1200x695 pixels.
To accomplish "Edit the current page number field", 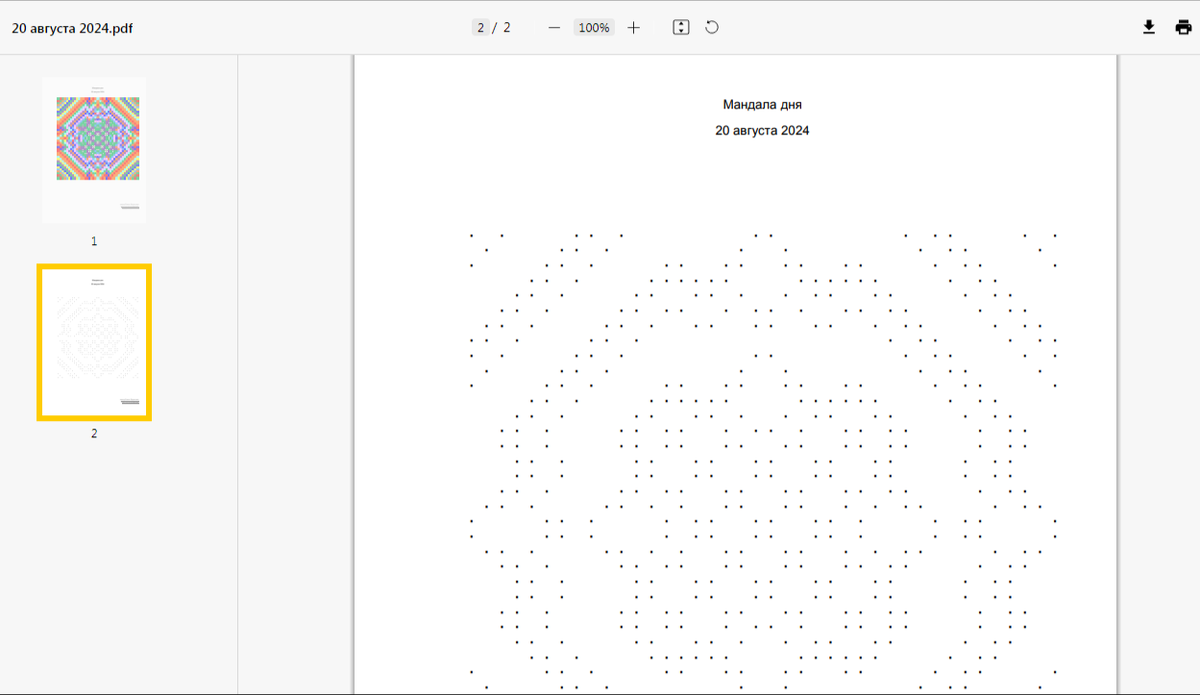I will tap(481, 28).
